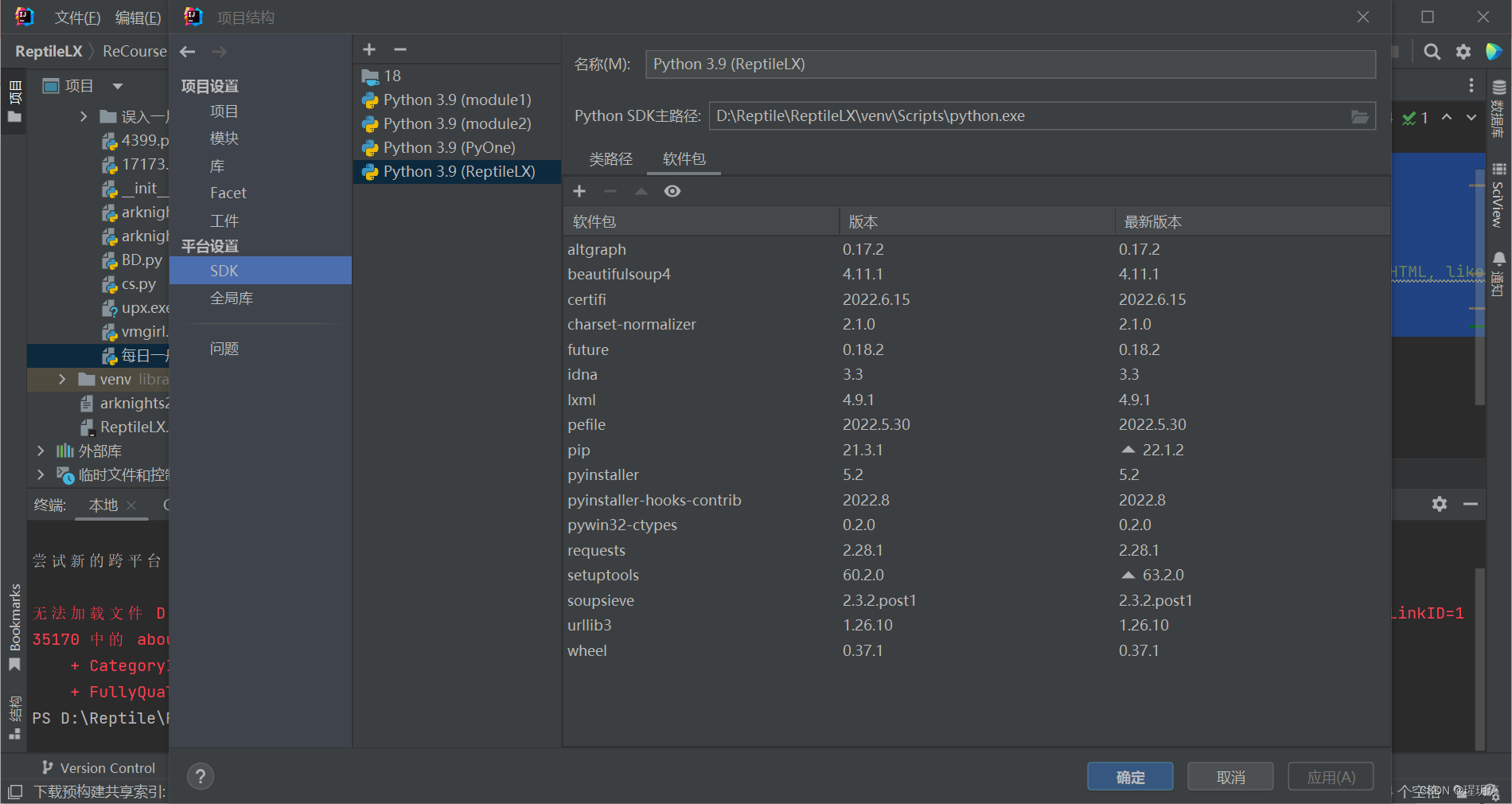Open 项目 under project settings
The image size is (1512, 804).
tap(224, 111)
